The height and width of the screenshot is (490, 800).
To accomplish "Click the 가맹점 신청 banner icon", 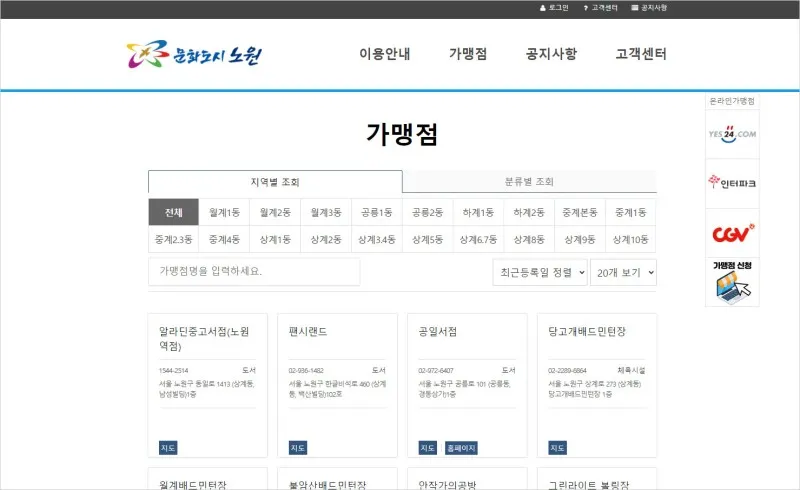I will point(732,283).
